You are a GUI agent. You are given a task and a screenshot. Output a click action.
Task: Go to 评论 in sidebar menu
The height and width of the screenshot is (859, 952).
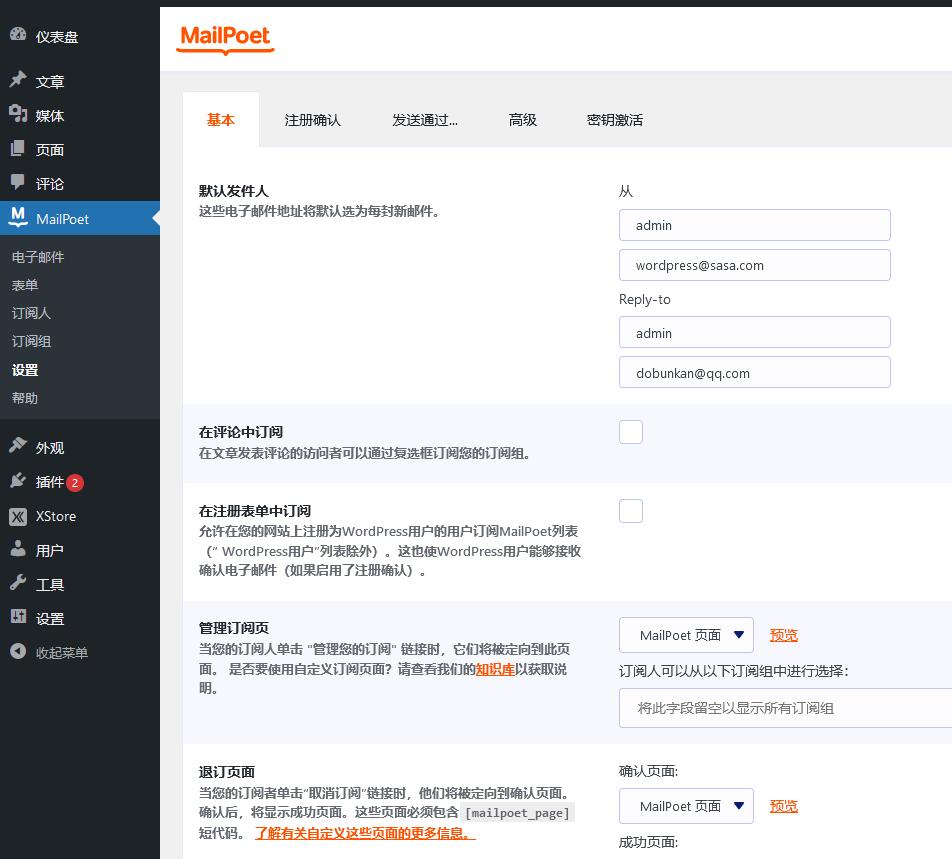click(x=50, y=184)
